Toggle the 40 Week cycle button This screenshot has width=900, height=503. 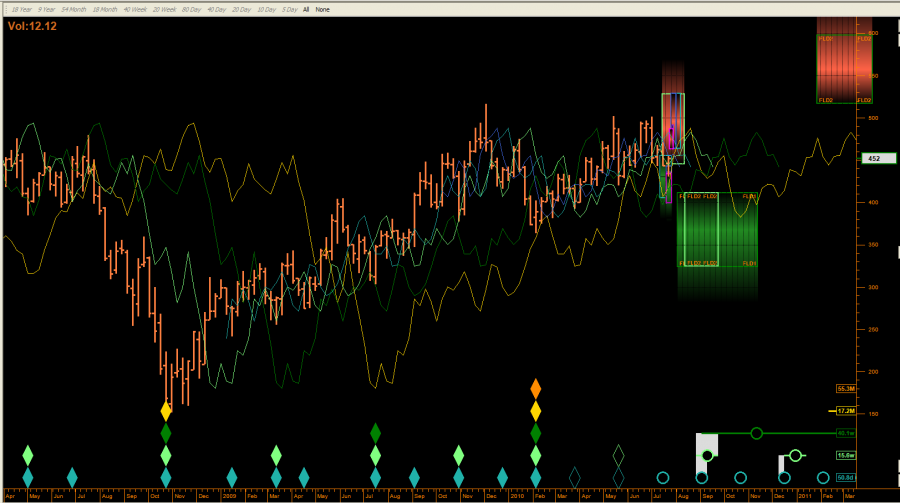pos(135,10)
